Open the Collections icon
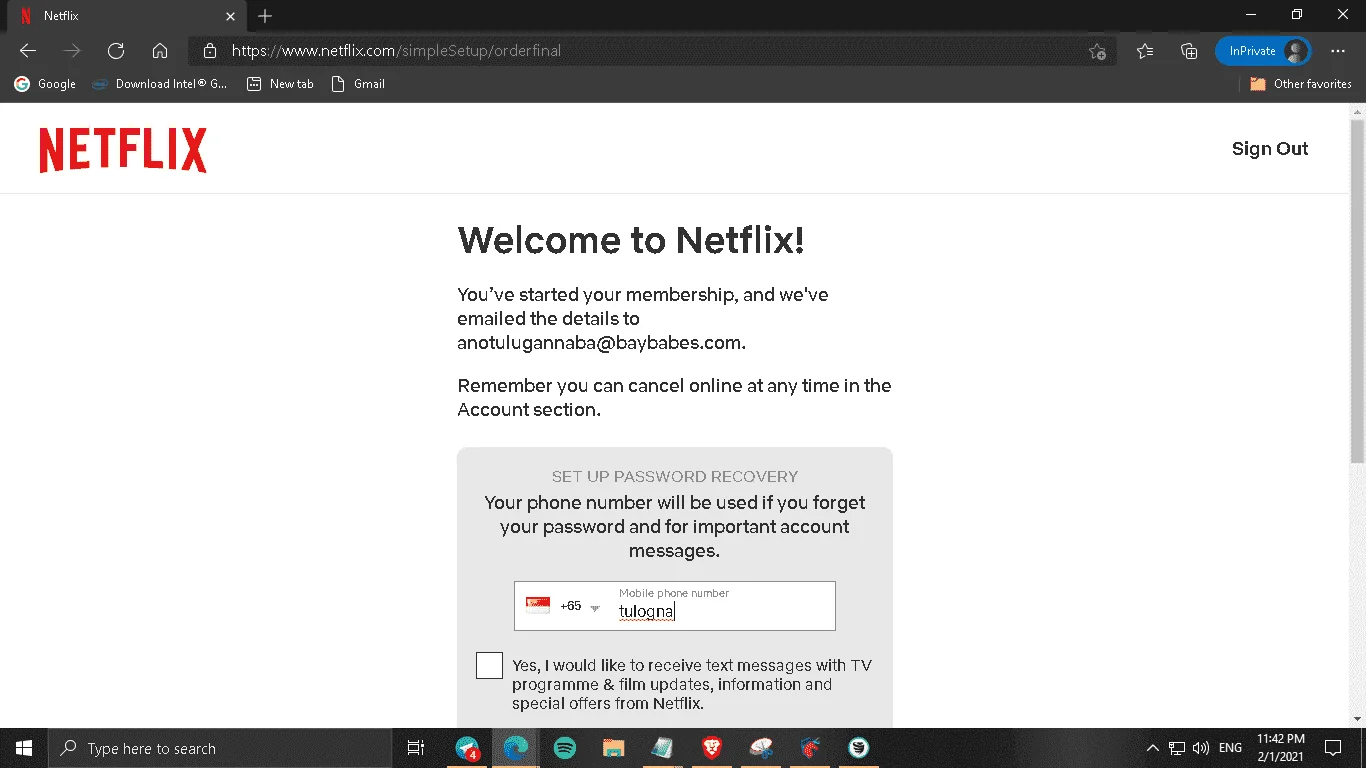The image size is (1366, 768). (1189, 51)
